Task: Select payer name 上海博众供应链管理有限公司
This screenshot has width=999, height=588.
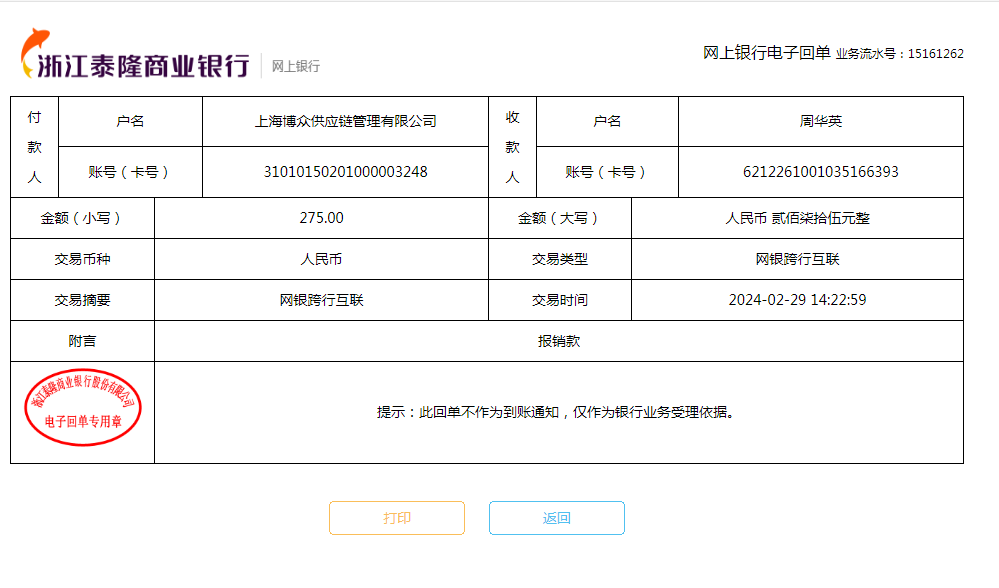Action: (x=345, y=121)
